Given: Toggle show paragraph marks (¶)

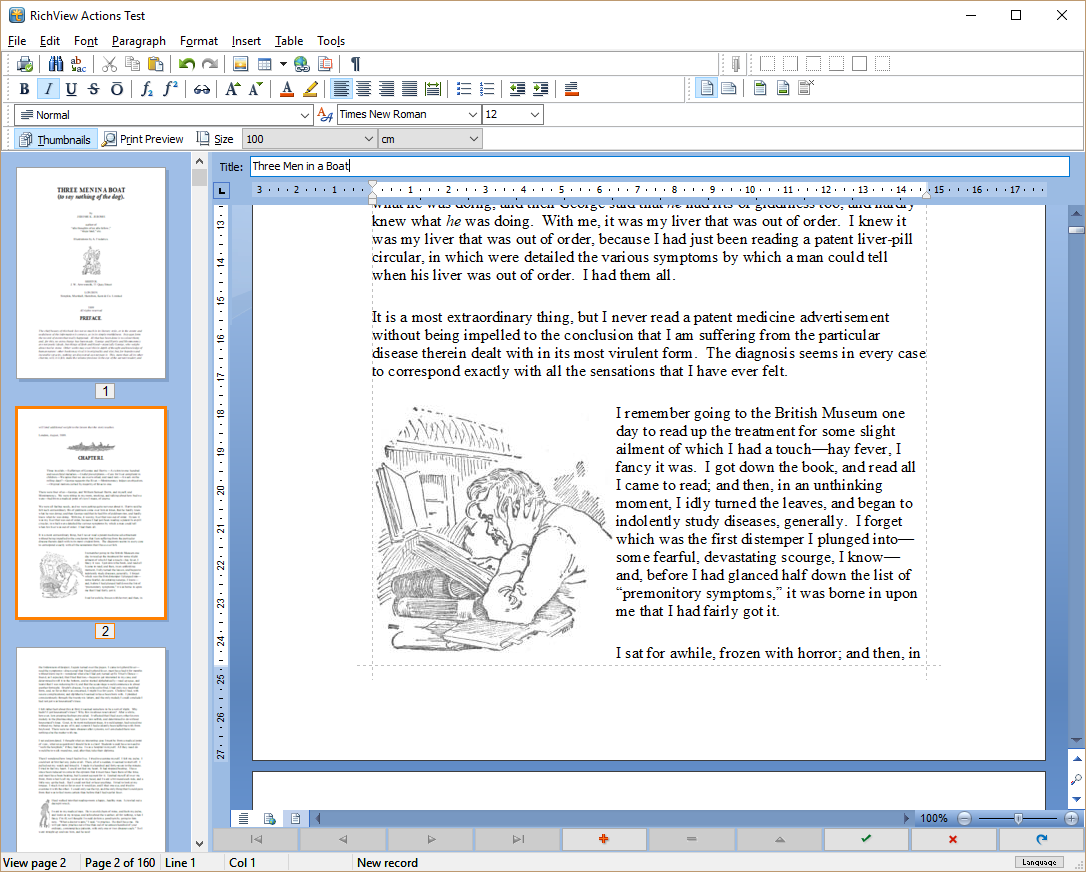Looking at the screenshot, I should 355,64.
